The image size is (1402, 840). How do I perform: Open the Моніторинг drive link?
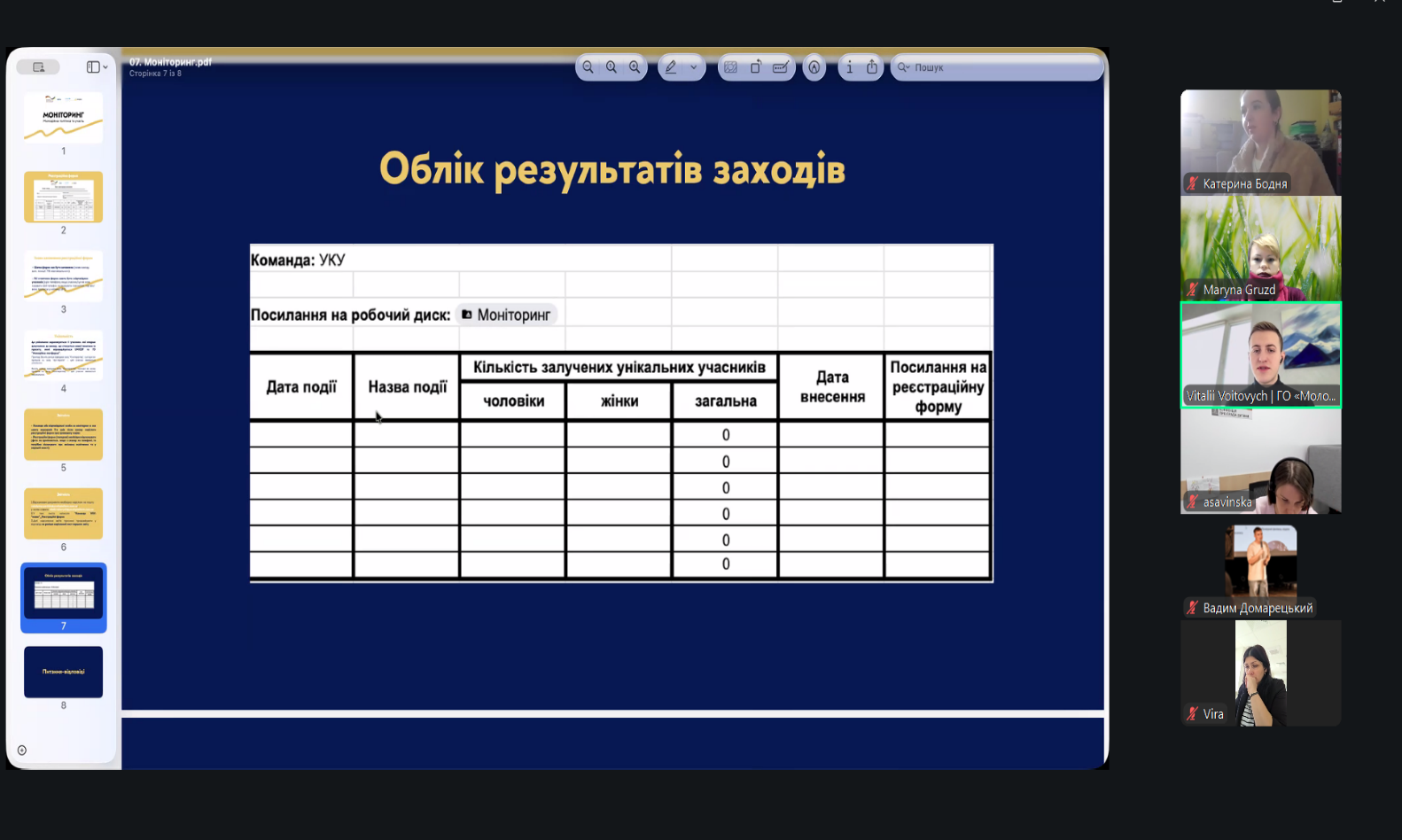coord(506,315)
